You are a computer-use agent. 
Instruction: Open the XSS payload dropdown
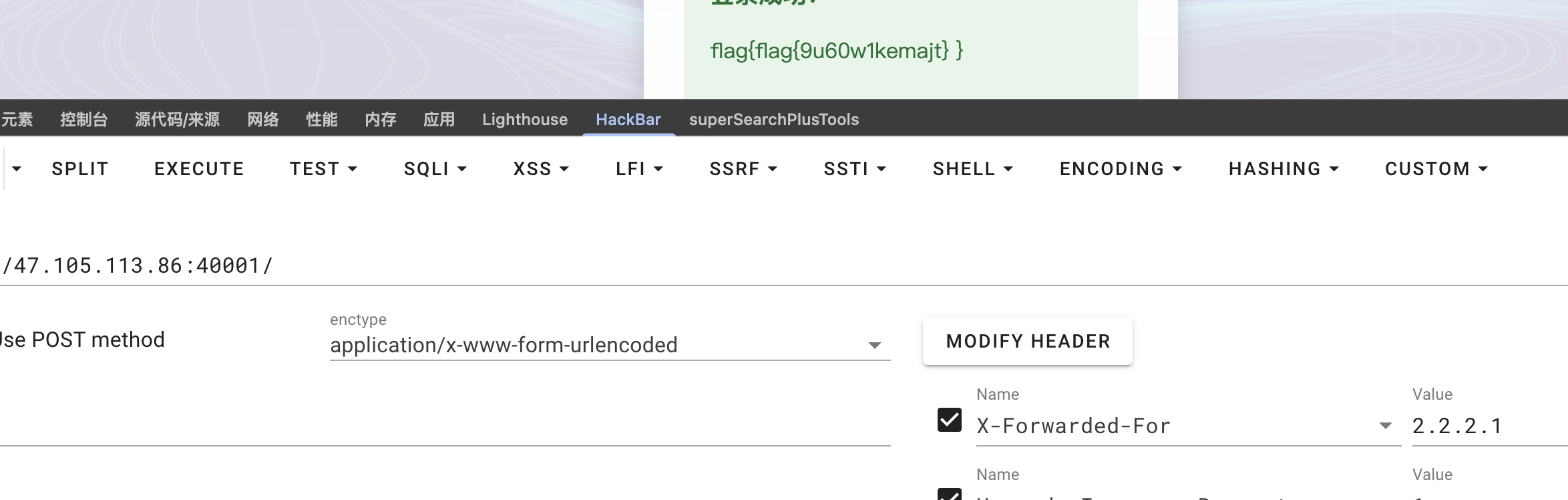pos(541,169)
